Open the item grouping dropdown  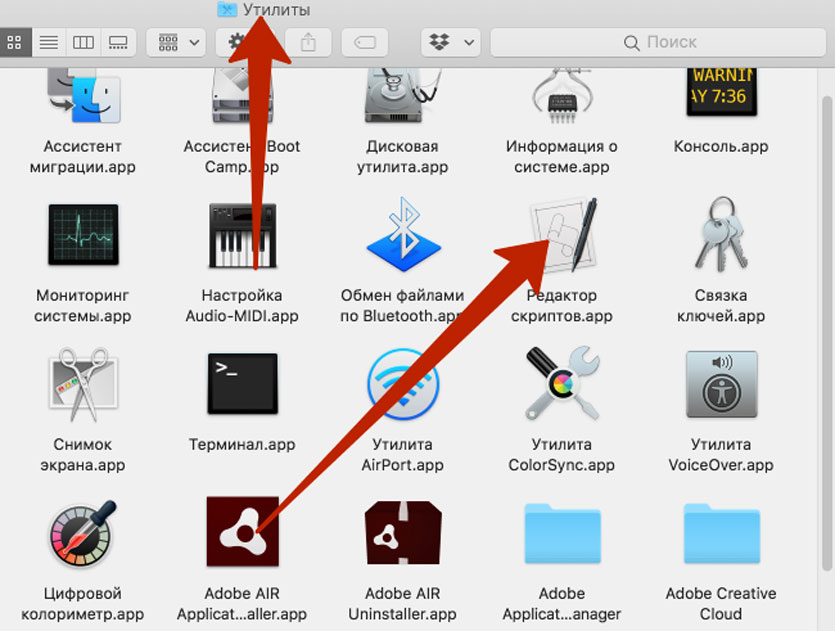coord(176,42)
